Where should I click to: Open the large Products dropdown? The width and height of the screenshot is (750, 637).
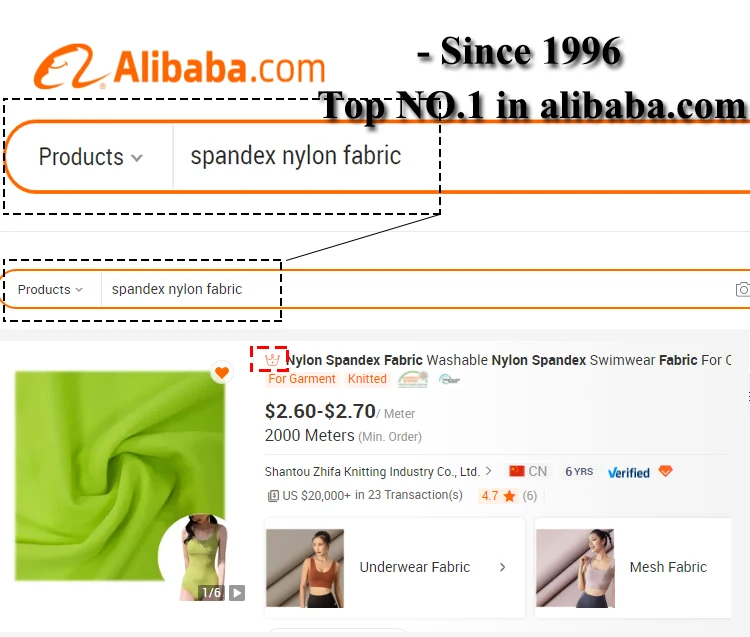(x=90, y=157)
